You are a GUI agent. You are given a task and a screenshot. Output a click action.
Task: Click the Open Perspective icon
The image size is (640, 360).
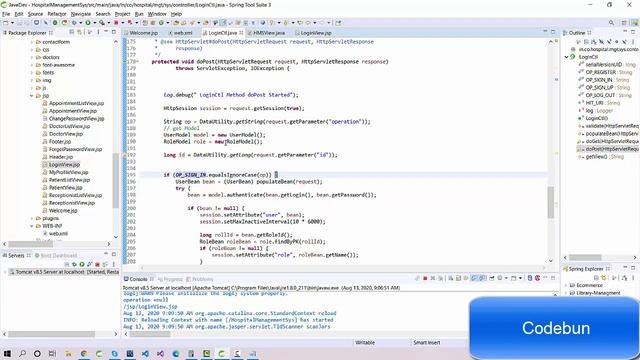click(624, 23)
